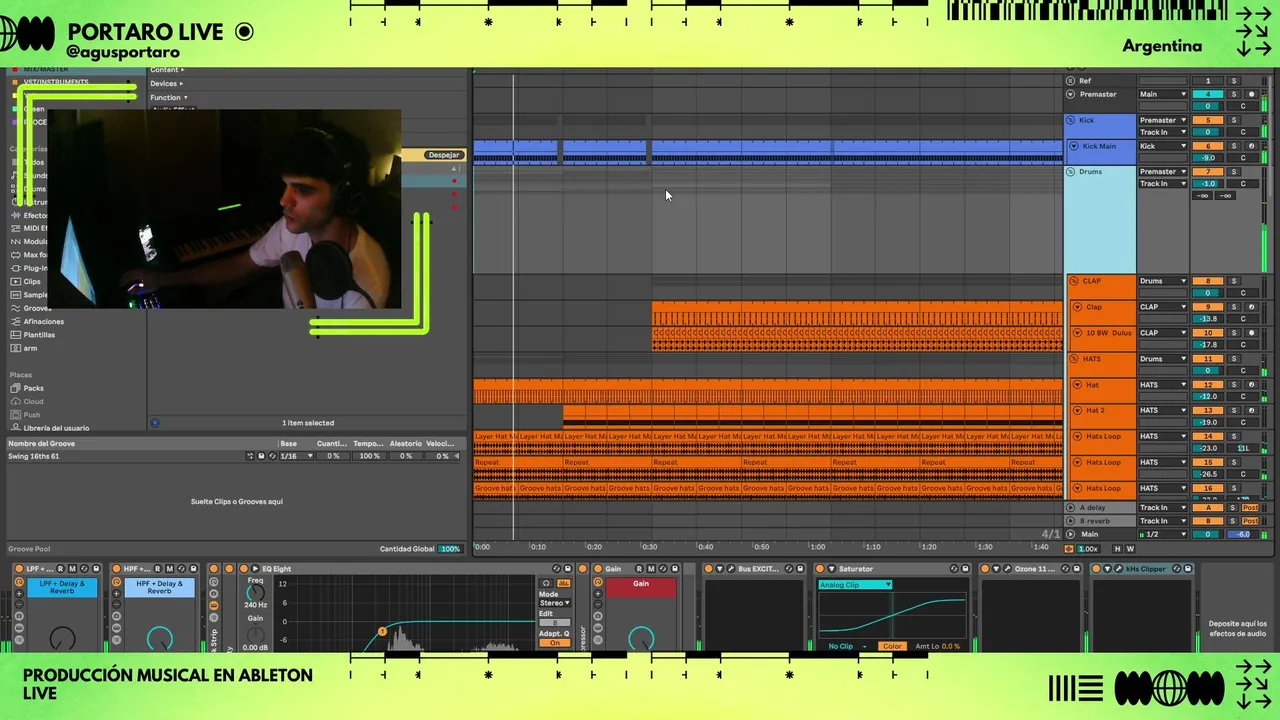Click the Despejar button
Viewport: 1280px width, 720px height.
click(443, 155)
